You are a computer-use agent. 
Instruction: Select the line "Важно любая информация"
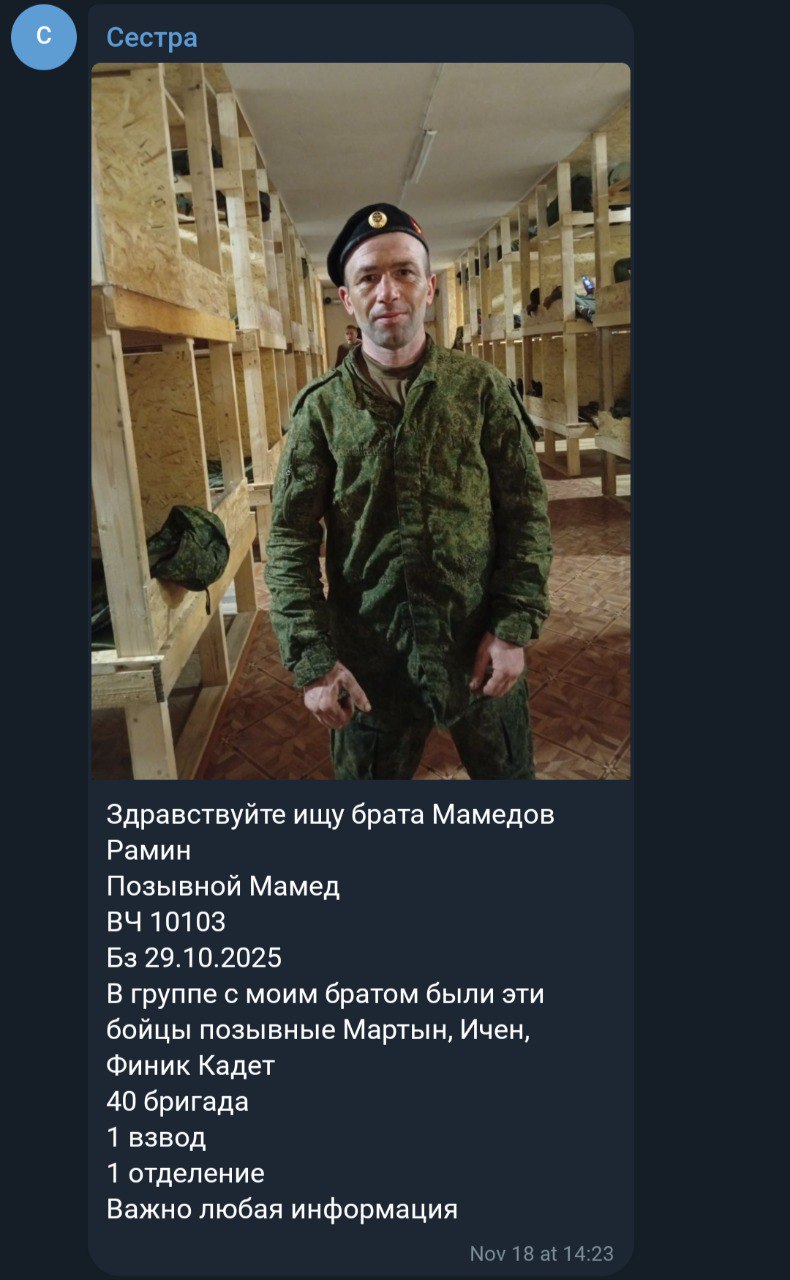[282, 1209]
